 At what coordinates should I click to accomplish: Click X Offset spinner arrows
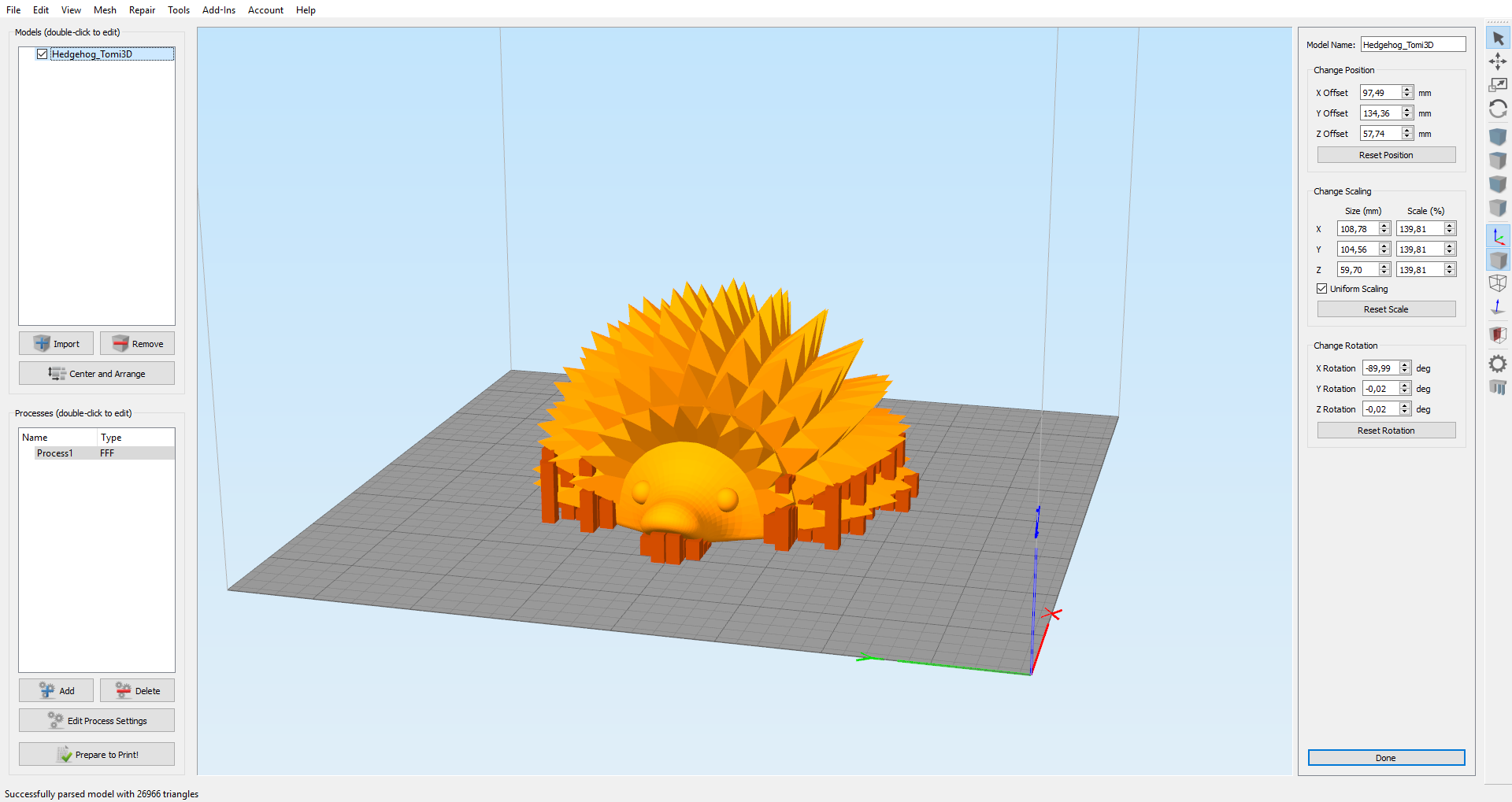point(1407,93)
